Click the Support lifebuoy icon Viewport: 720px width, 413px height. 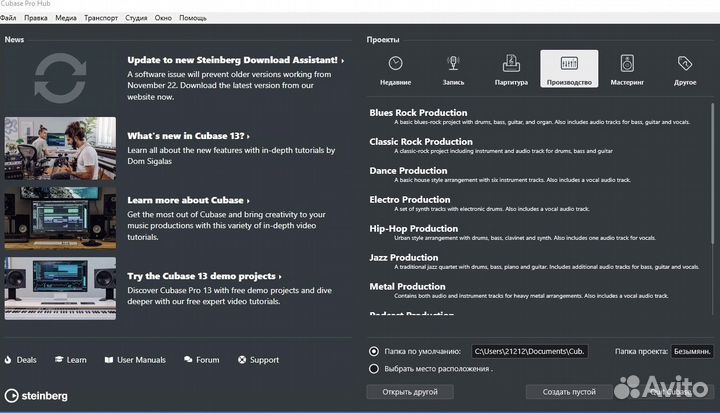(x=242, y=360)
